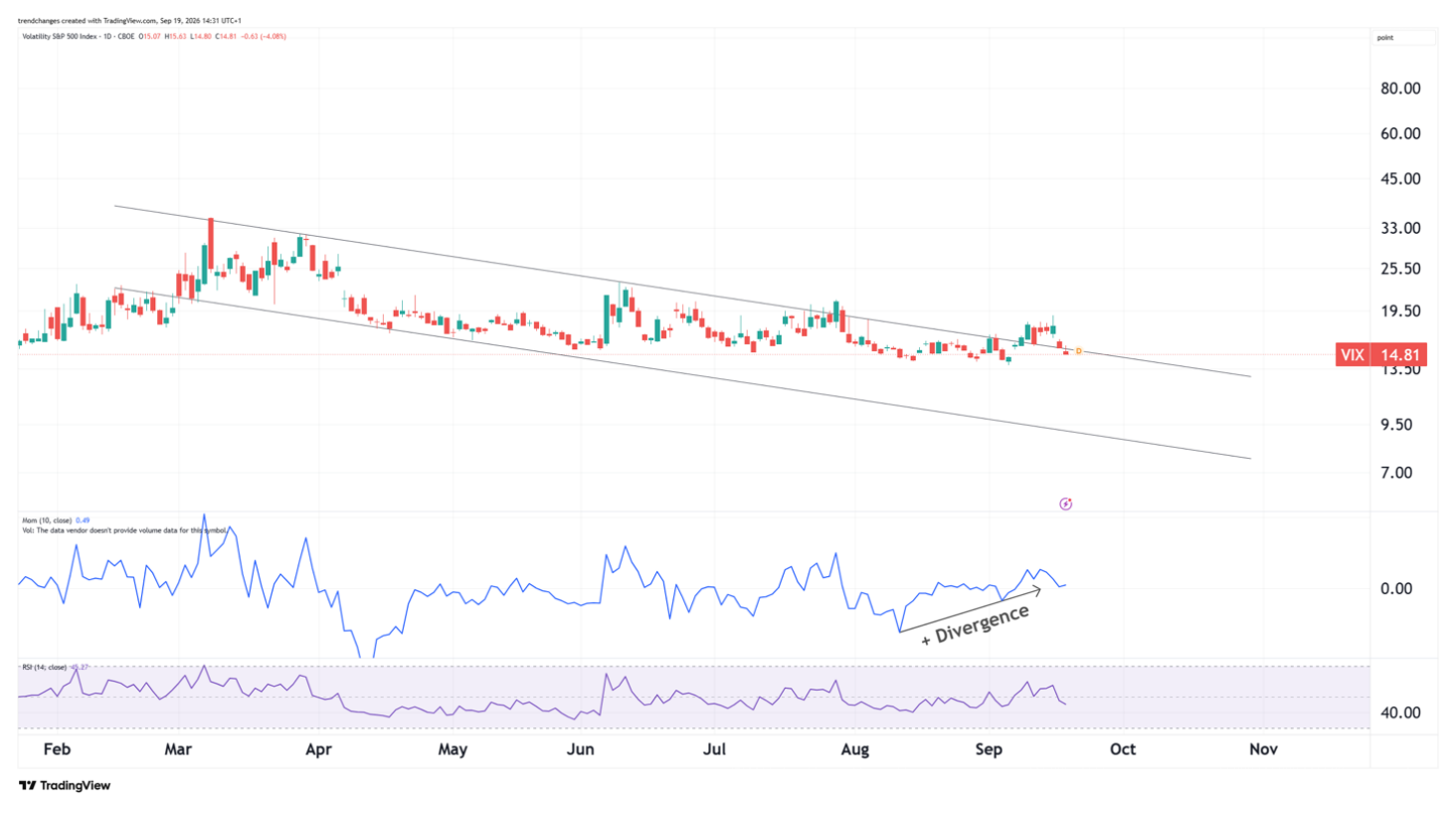1456x815 pixels.
Task: Click the 45.00 price axis label
Action: [x=1400, y=179]
